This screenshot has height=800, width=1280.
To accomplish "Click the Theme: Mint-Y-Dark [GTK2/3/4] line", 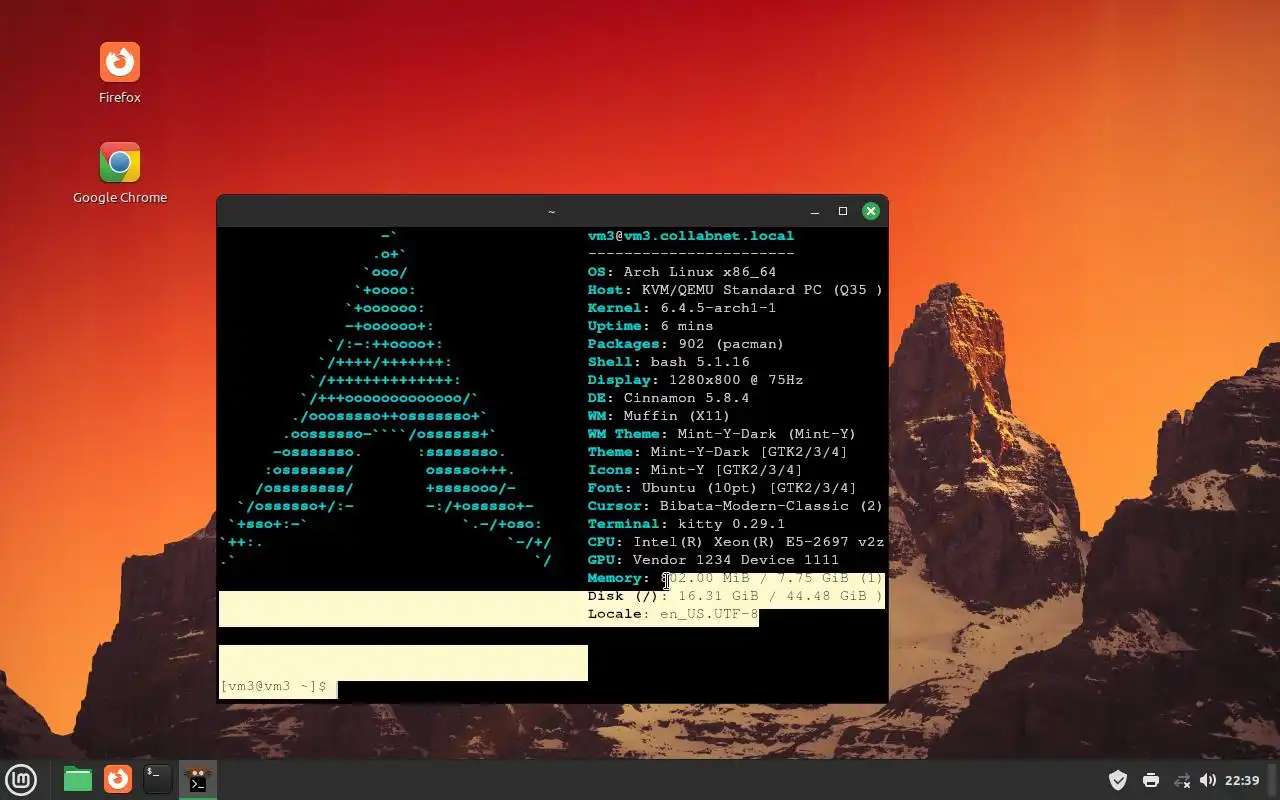I will 718,452.
